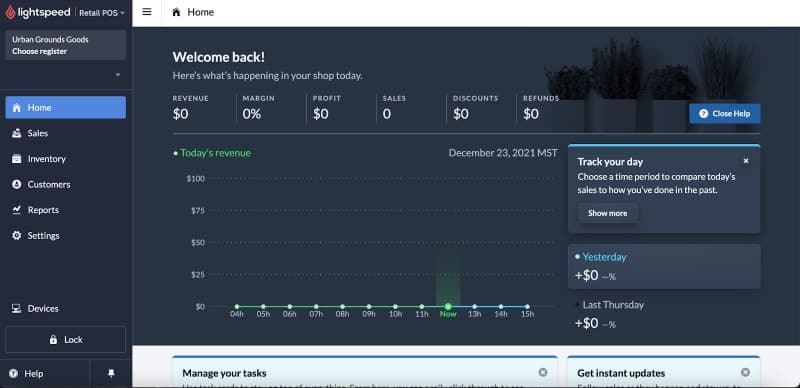Expand the small arrow below register box
Image resolution: width=800 pixels, height=388 pixels.
tap(118, 75)
